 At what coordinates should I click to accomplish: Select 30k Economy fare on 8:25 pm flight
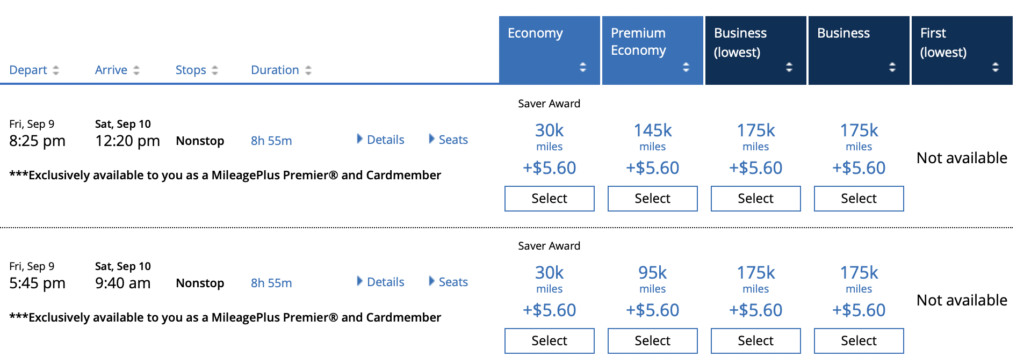point(549,199)
